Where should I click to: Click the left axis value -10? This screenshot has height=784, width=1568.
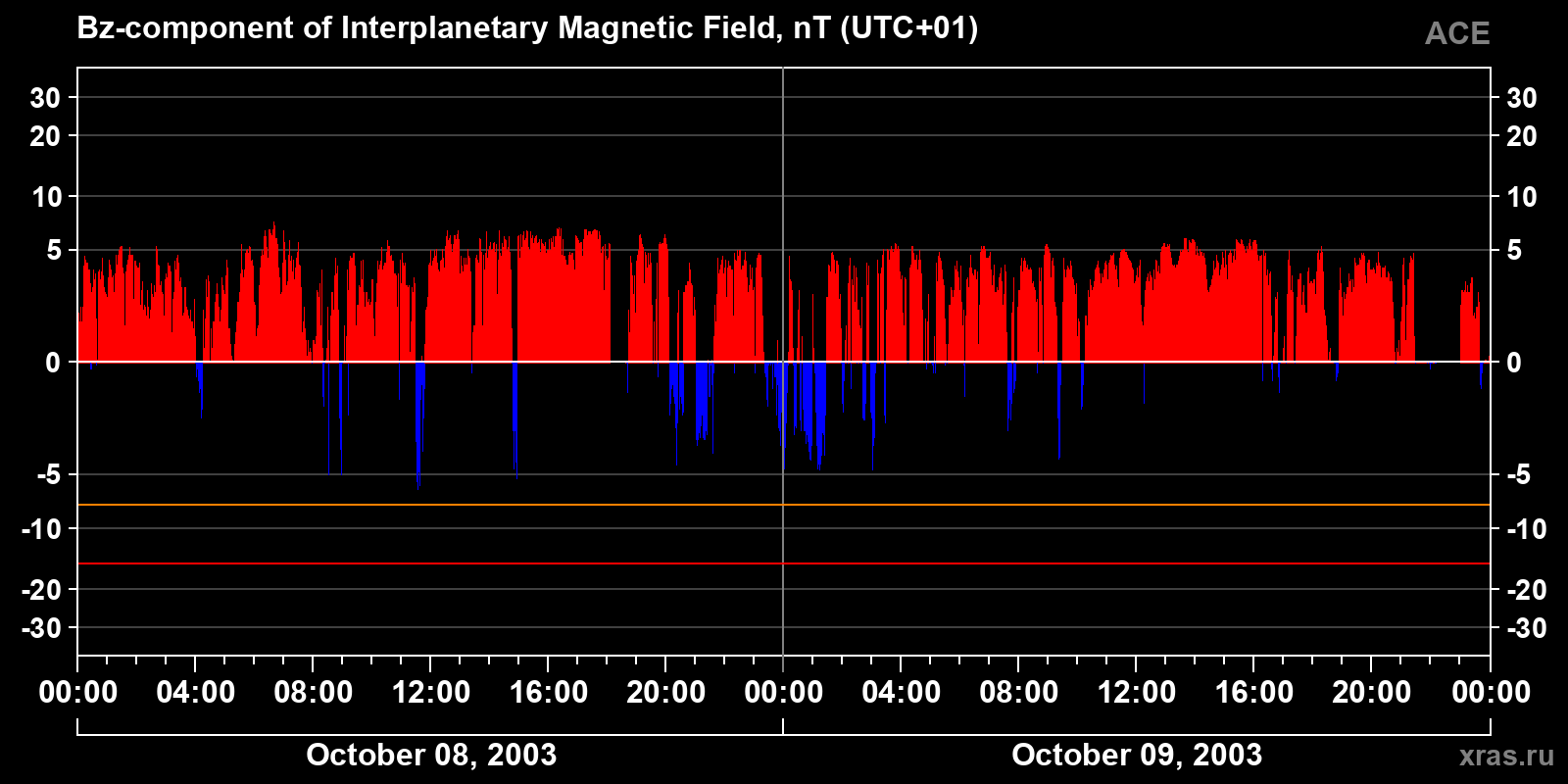pos(42,529)
